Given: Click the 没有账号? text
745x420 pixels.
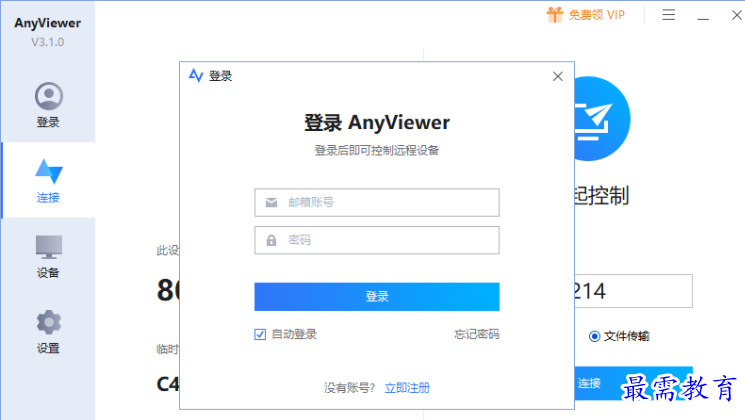Looking at the screenshot, I should click(349, 388).
